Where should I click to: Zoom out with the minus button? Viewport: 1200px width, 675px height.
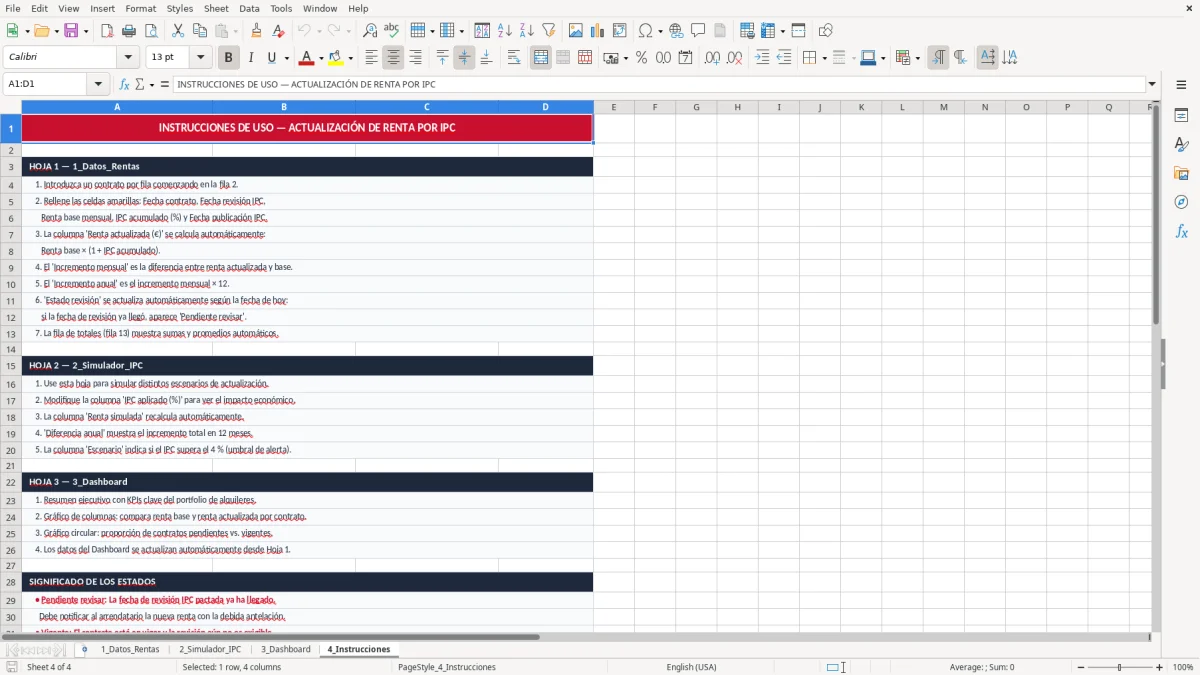[x=1079, y=667]
